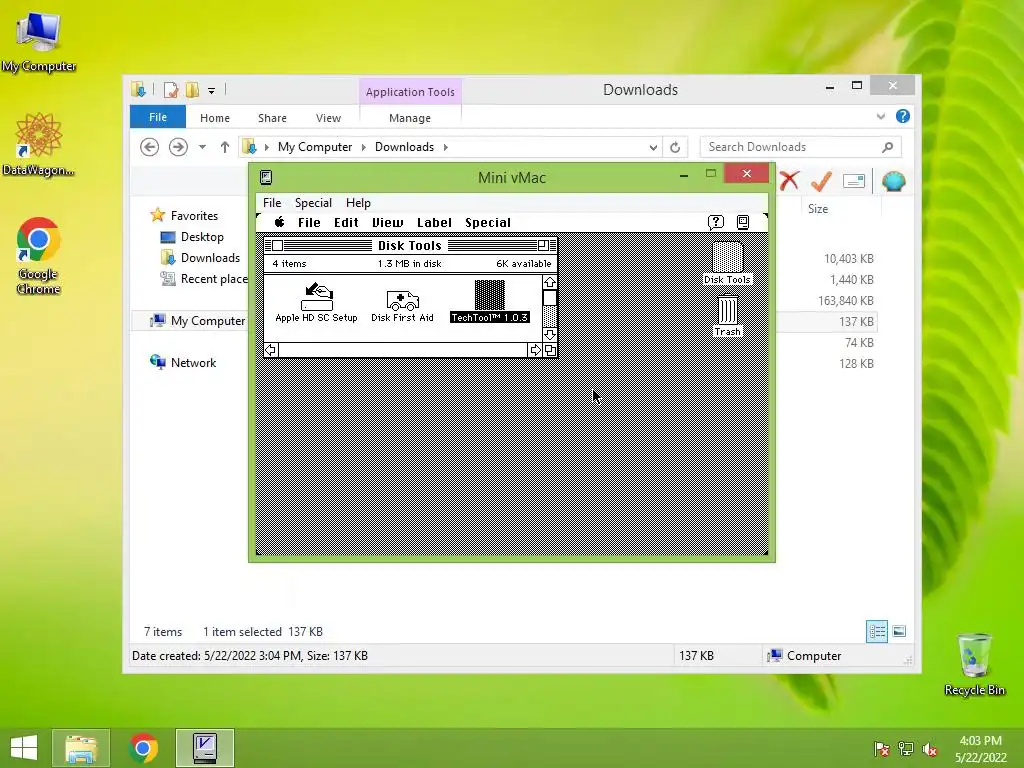Open the File tab in Downloads explorer
The height and width of the screenshot is (768, 1024).
[x=158, y=117]
